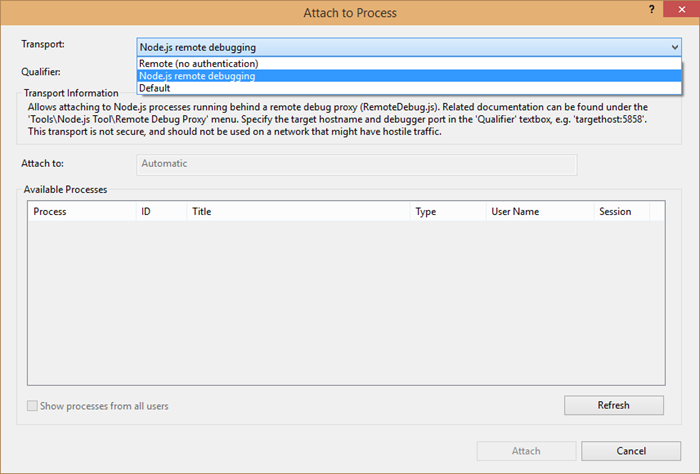The width and height of the screenshot is (700, 474).
Task: Pick the Default transport option
Action: tap(156, 88)
